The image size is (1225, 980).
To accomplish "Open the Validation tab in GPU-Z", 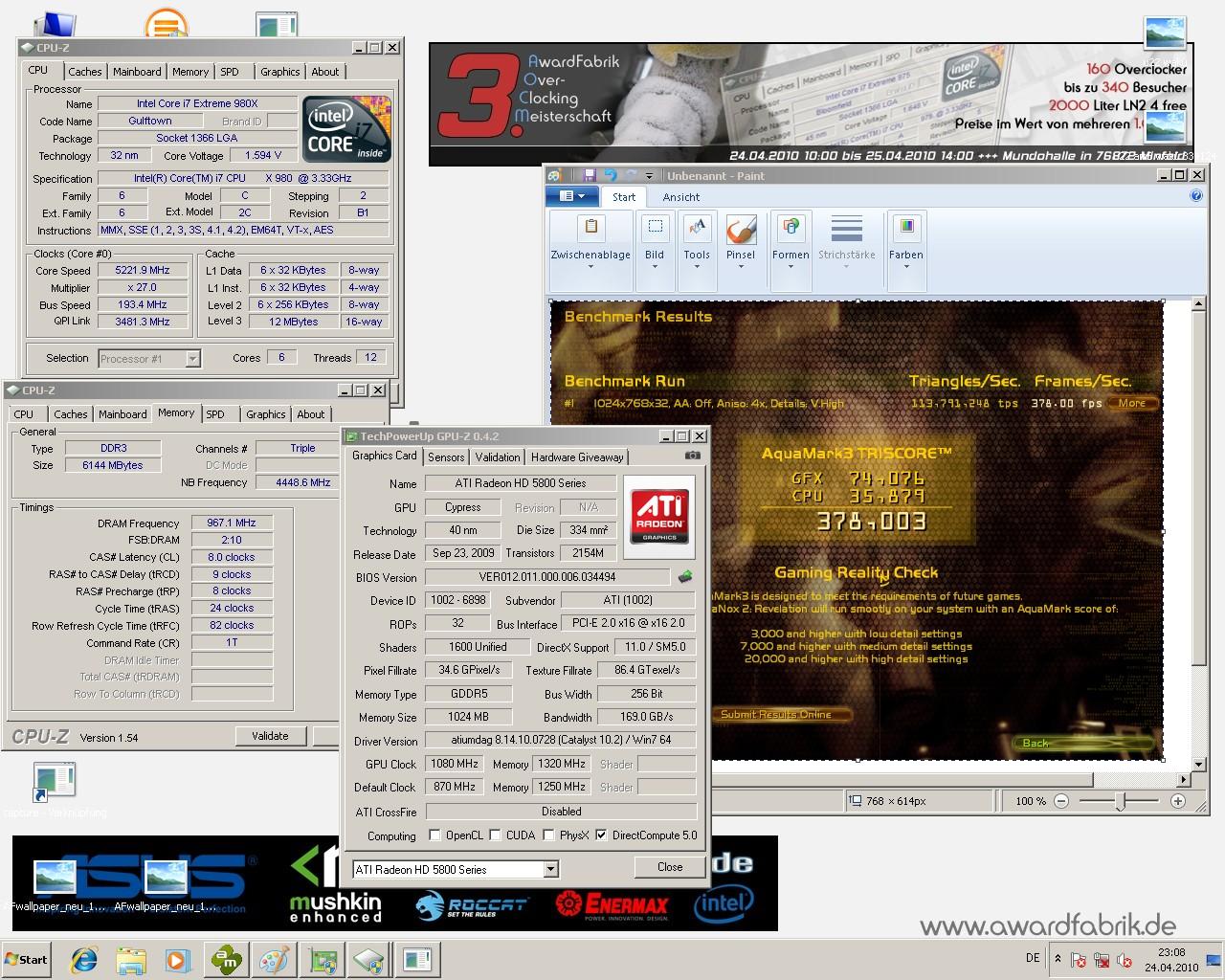I will pyautogui.click(x=498, y=457).
